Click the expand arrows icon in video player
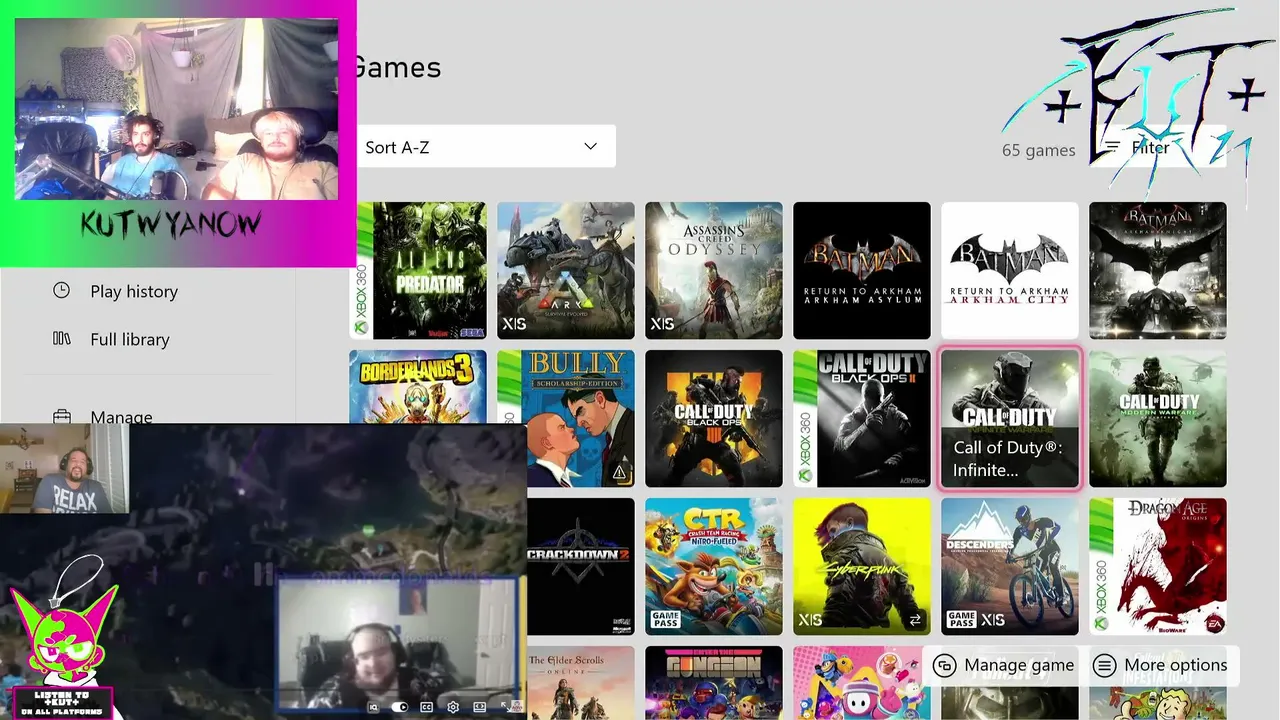Screen dimensions: 1280x720 pos(507,707)
